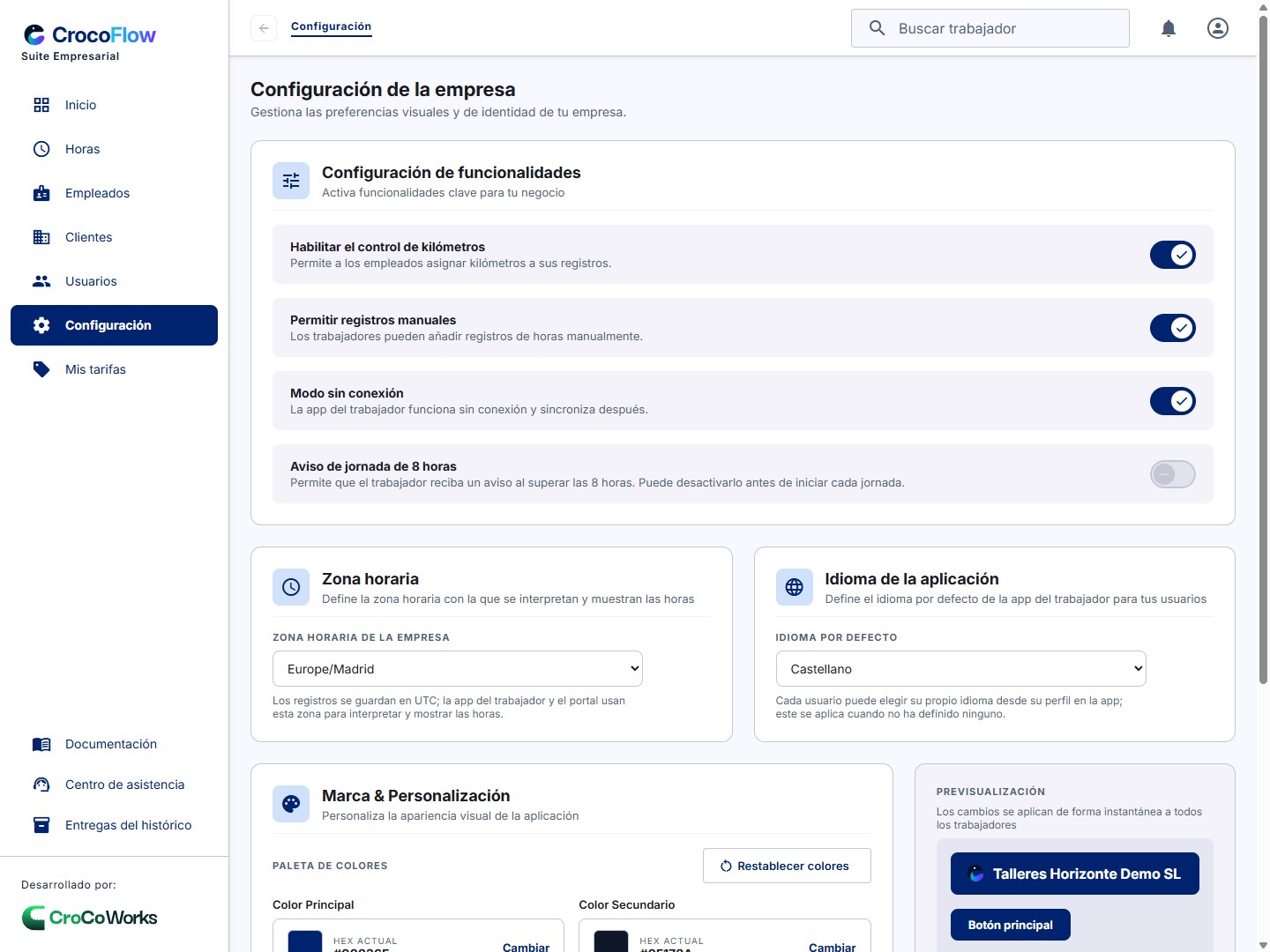Disable the control de kilómetros toggle

(1173, 255)
